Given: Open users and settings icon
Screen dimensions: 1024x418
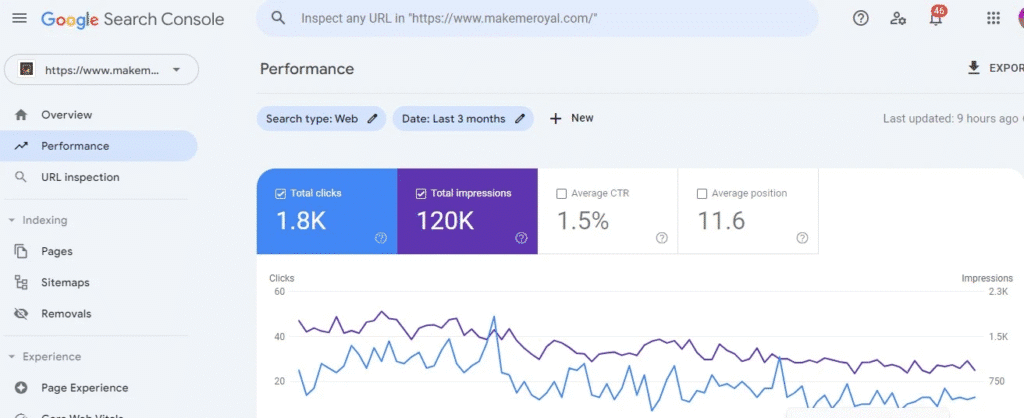Looking at the screenshot, I should pos(898,18).
